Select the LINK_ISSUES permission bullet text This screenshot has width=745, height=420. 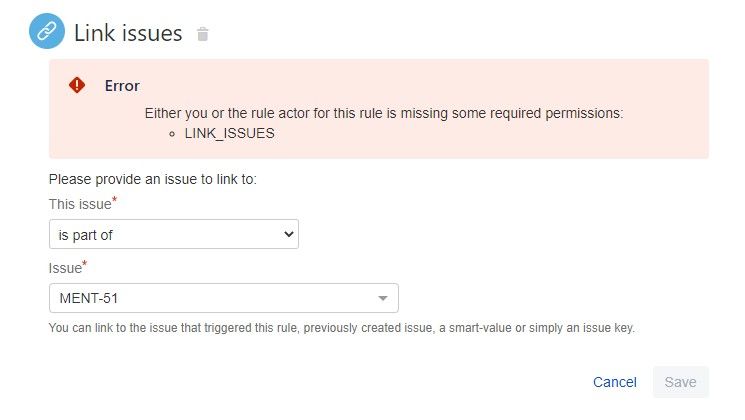coord(229,134)
